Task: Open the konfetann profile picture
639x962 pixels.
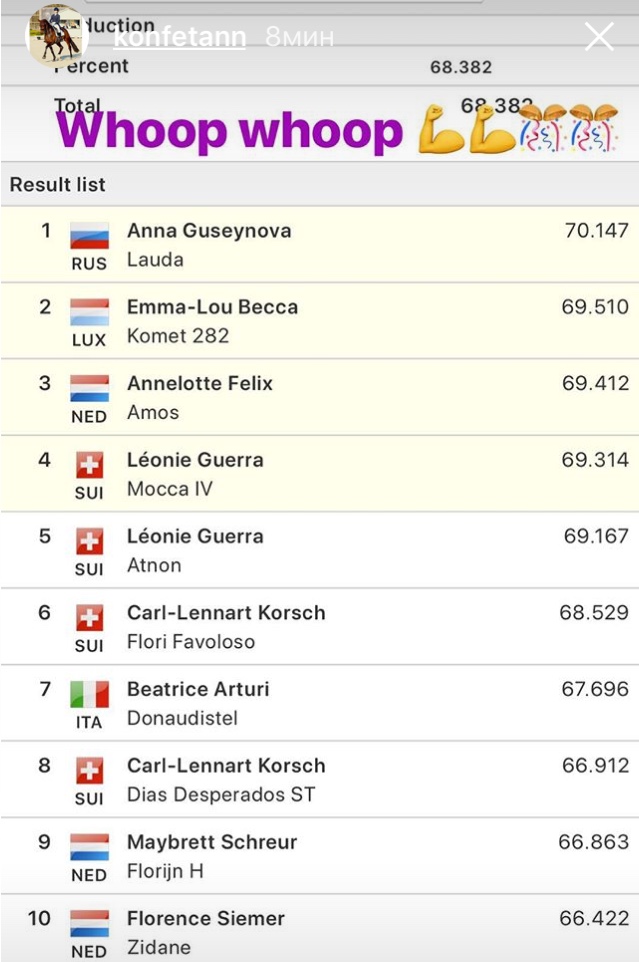Action: (56, 35)
